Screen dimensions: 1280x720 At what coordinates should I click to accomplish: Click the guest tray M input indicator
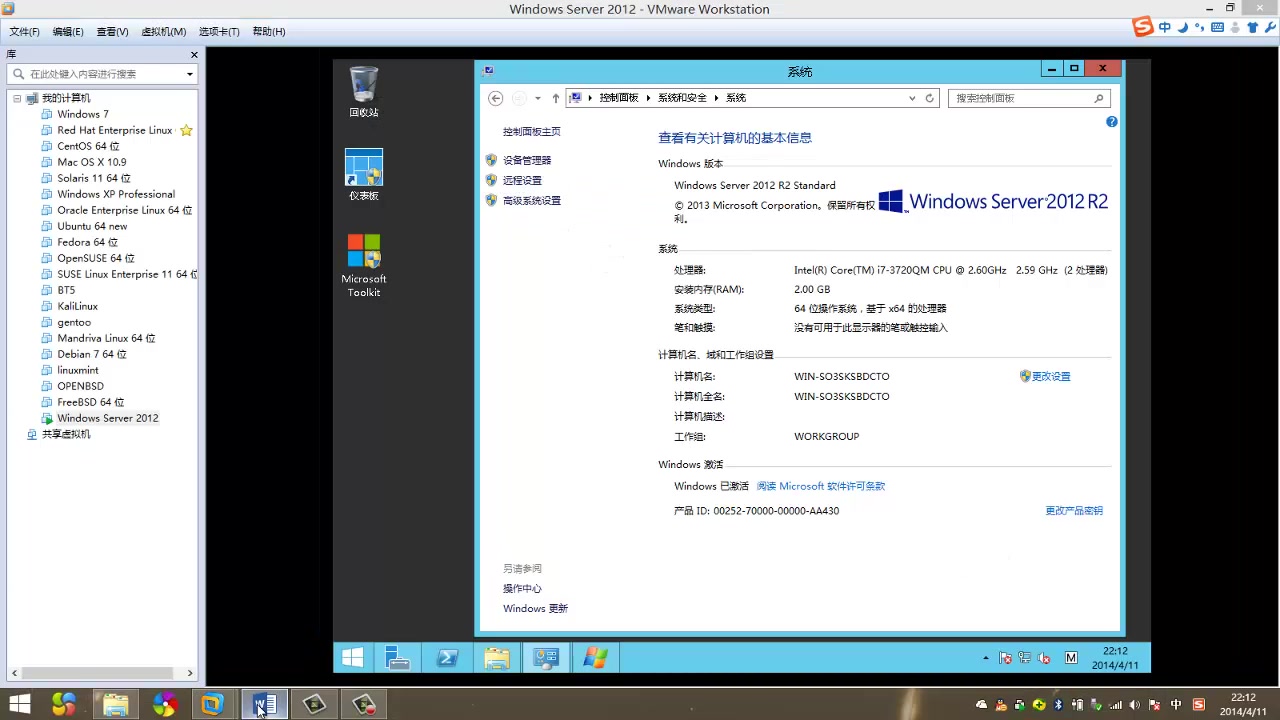tap(1071, 658)
